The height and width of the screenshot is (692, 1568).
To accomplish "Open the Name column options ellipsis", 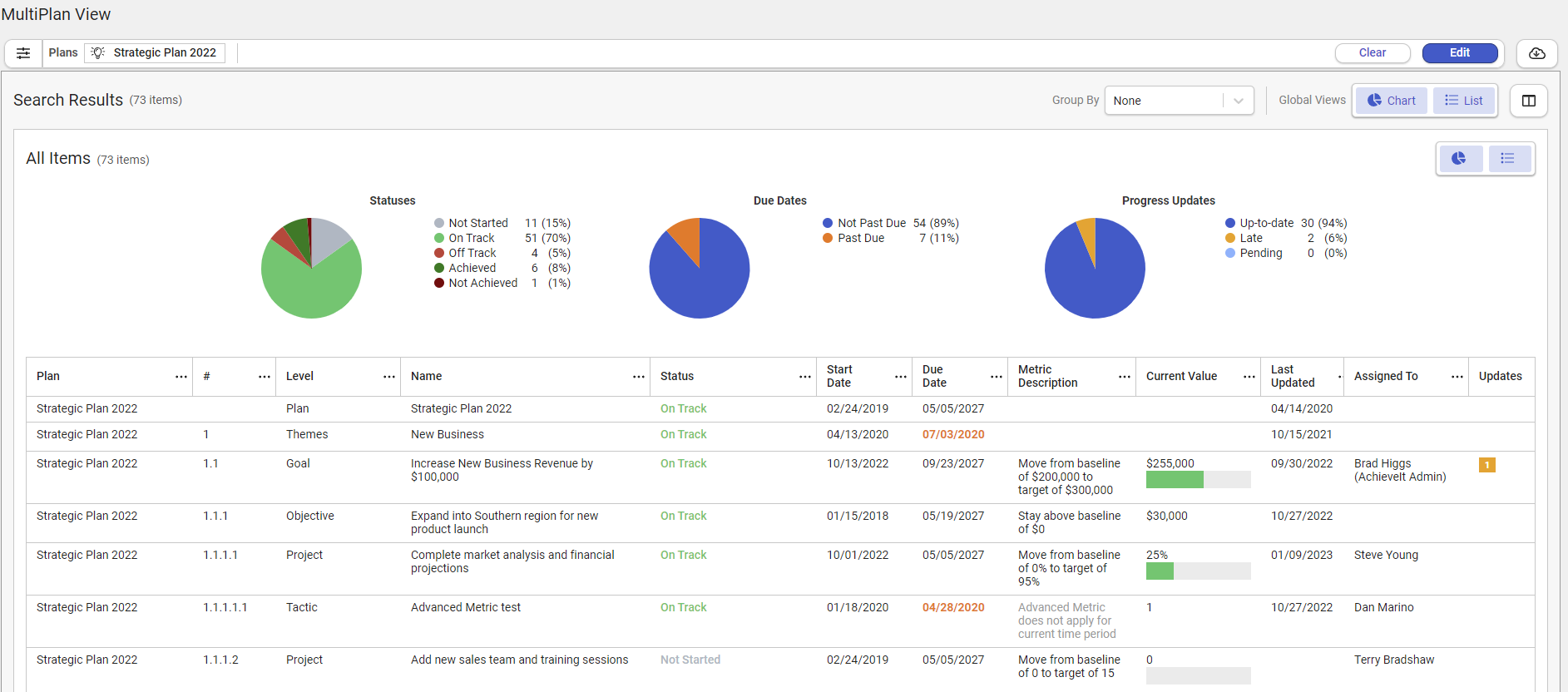I will click(x=638, y=377).
